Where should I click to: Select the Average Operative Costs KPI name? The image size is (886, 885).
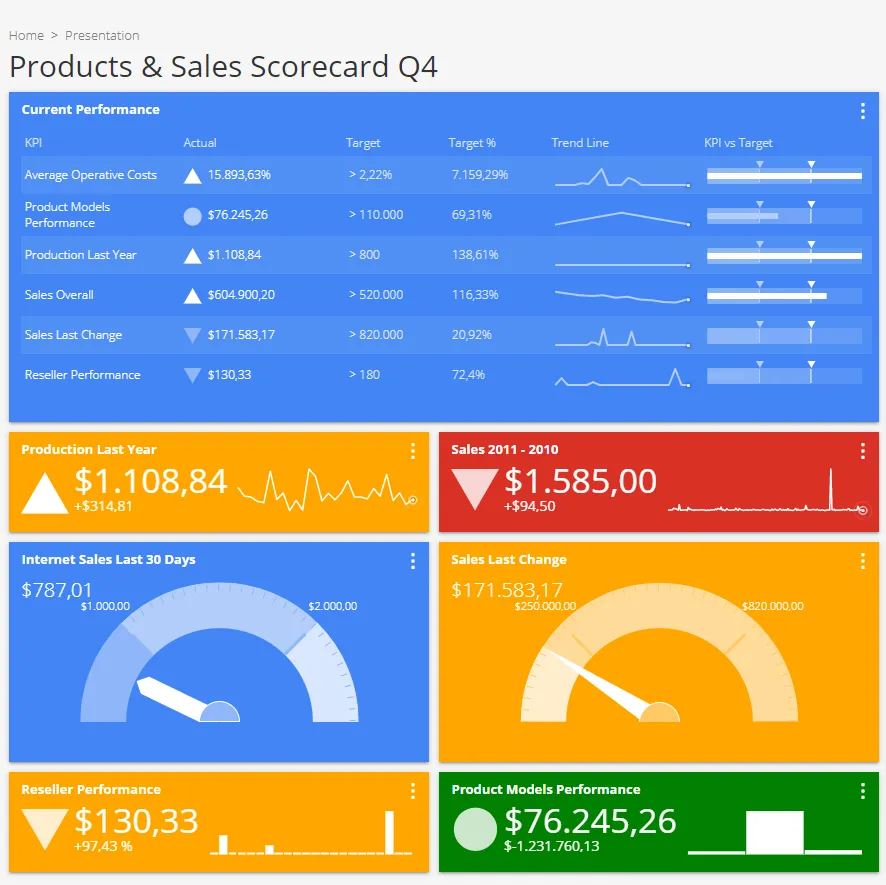point(90,175)
